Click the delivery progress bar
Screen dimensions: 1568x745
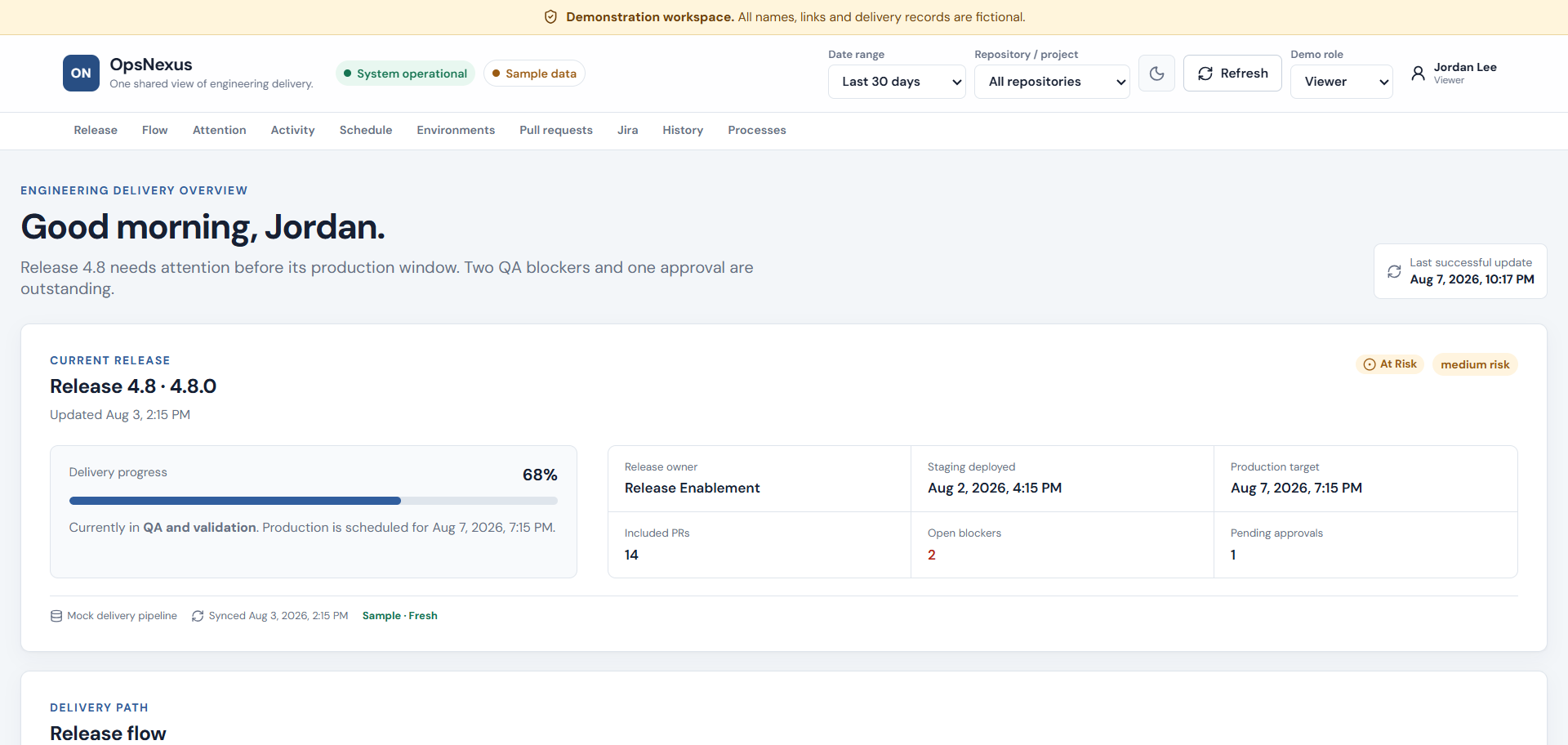[314, 501]
